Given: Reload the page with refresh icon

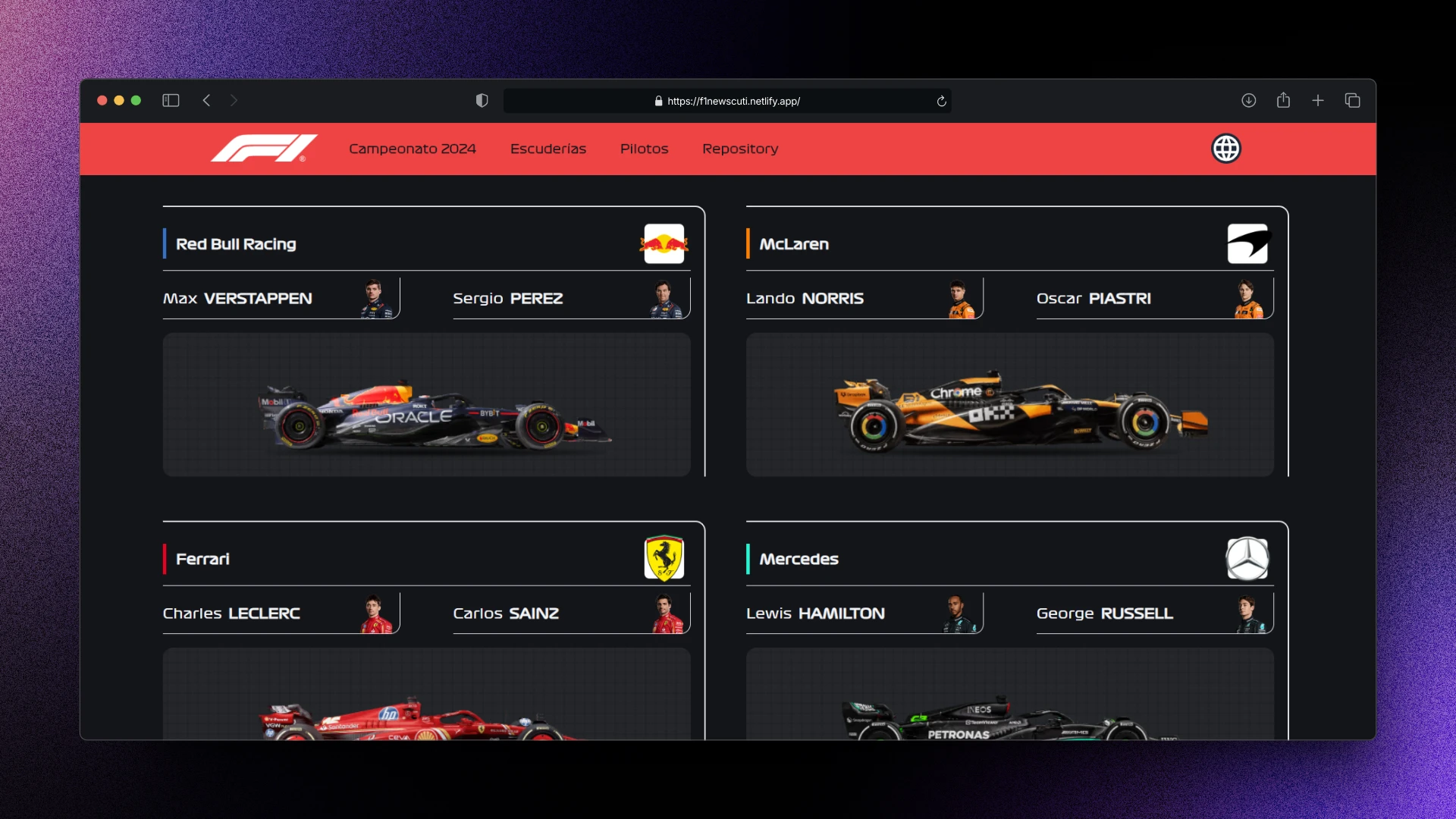Looking at the screenshot, I should tap(941, 101).
